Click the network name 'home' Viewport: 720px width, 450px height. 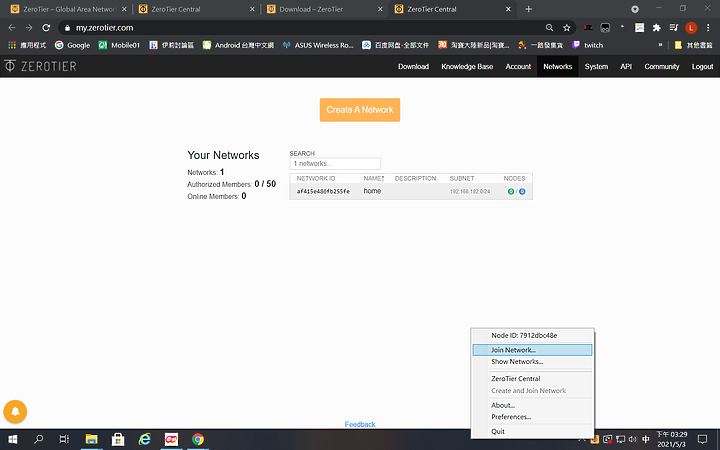[372, 191]
